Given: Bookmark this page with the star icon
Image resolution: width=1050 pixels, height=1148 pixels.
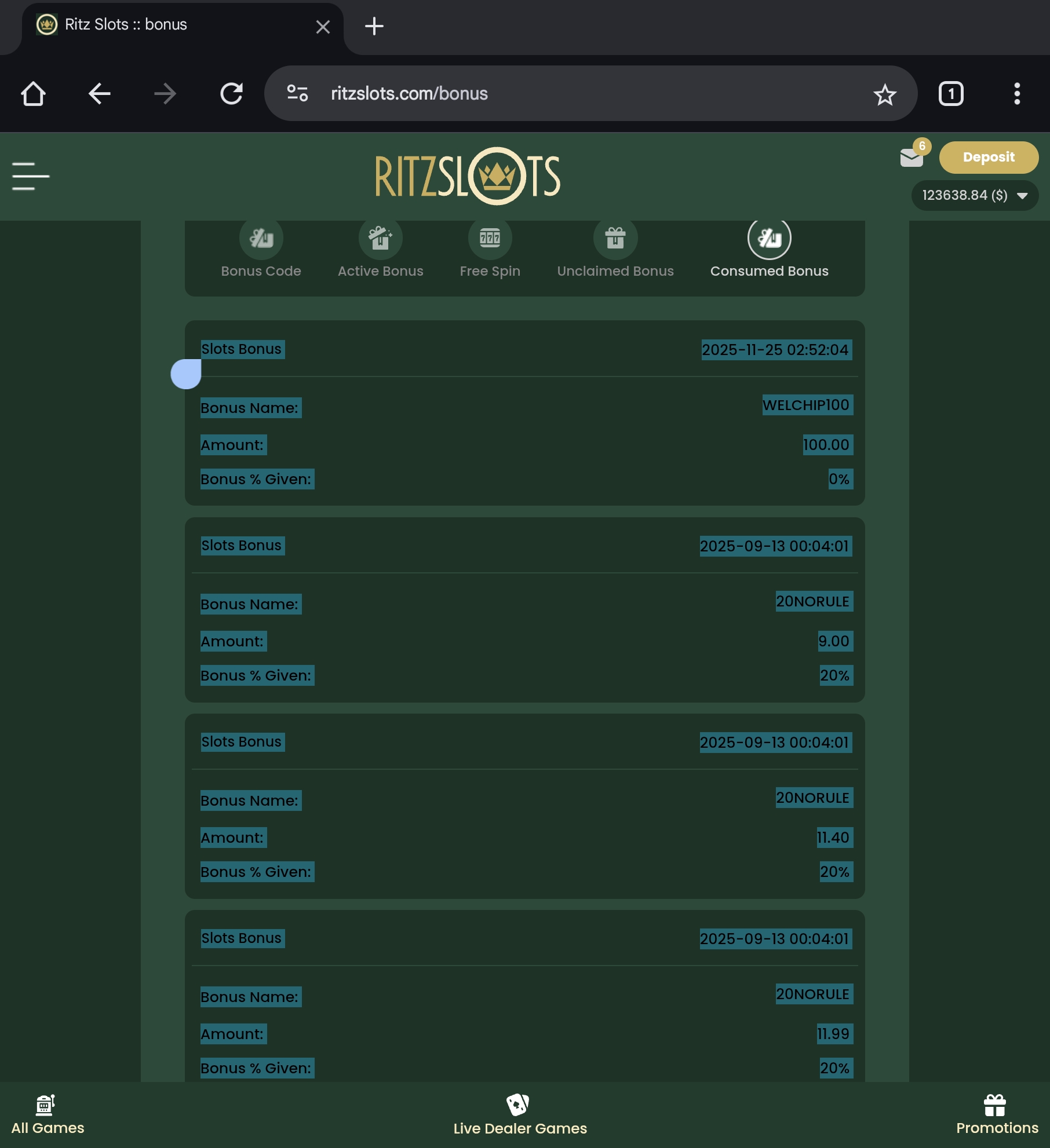Looking at the screenshot, I should (x=884, y=94).
